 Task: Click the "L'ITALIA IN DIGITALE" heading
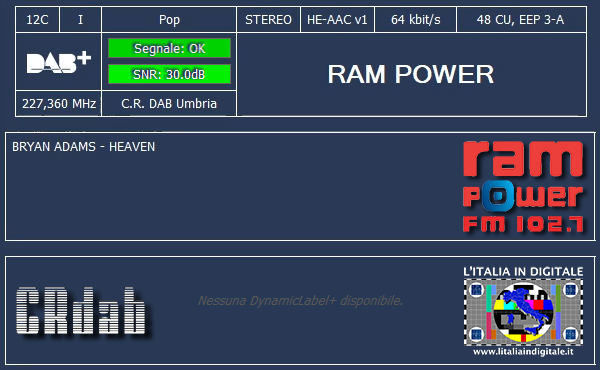(x=523, y=271)
